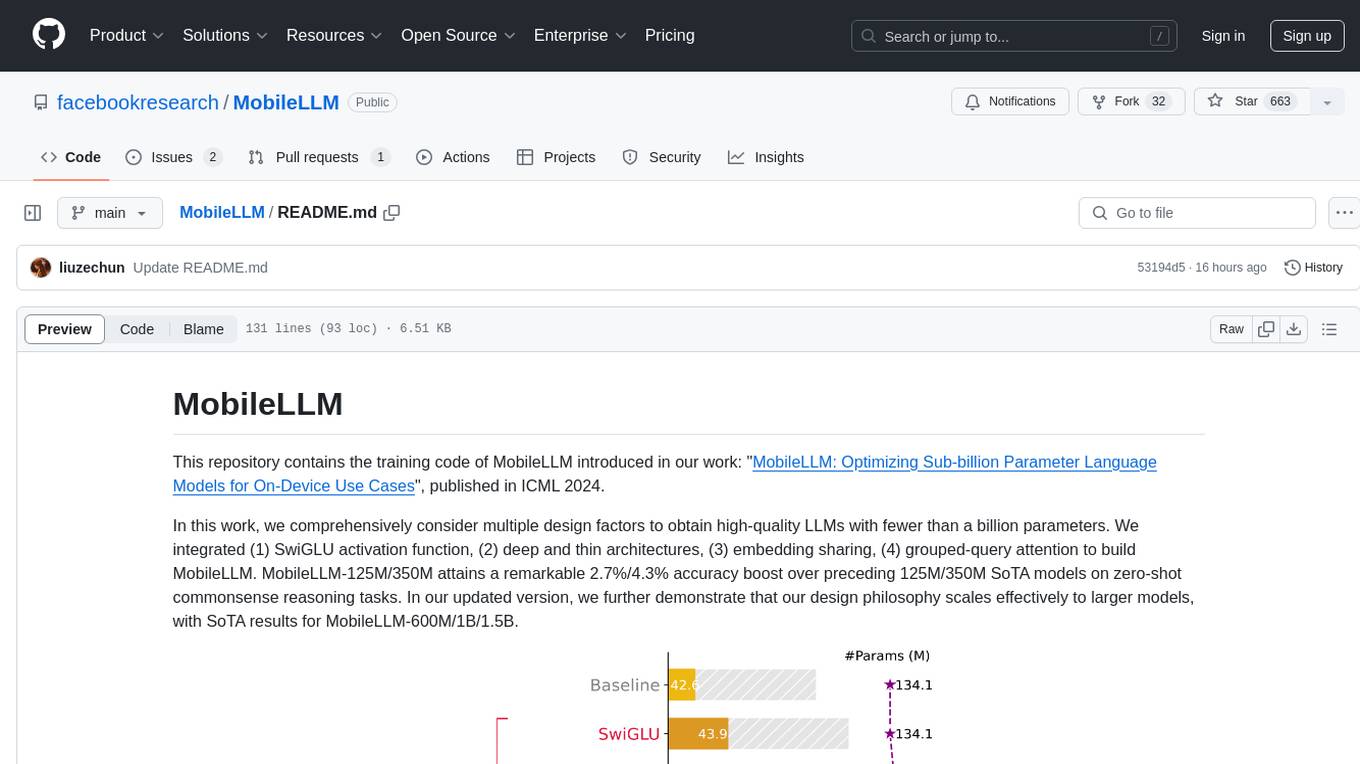
Task: Select the Code view
Action: click(137, 329)
